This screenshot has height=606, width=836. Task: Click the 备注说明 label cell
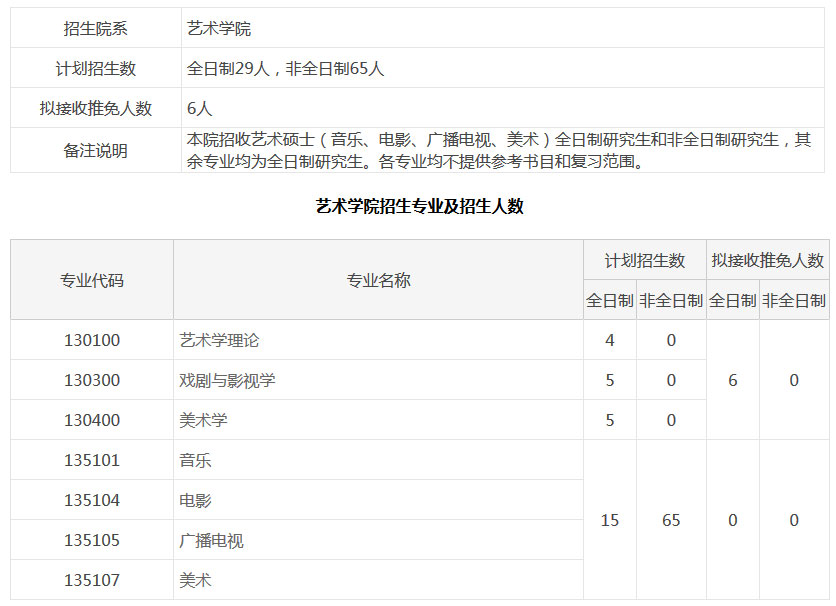(x=96, y=151)
